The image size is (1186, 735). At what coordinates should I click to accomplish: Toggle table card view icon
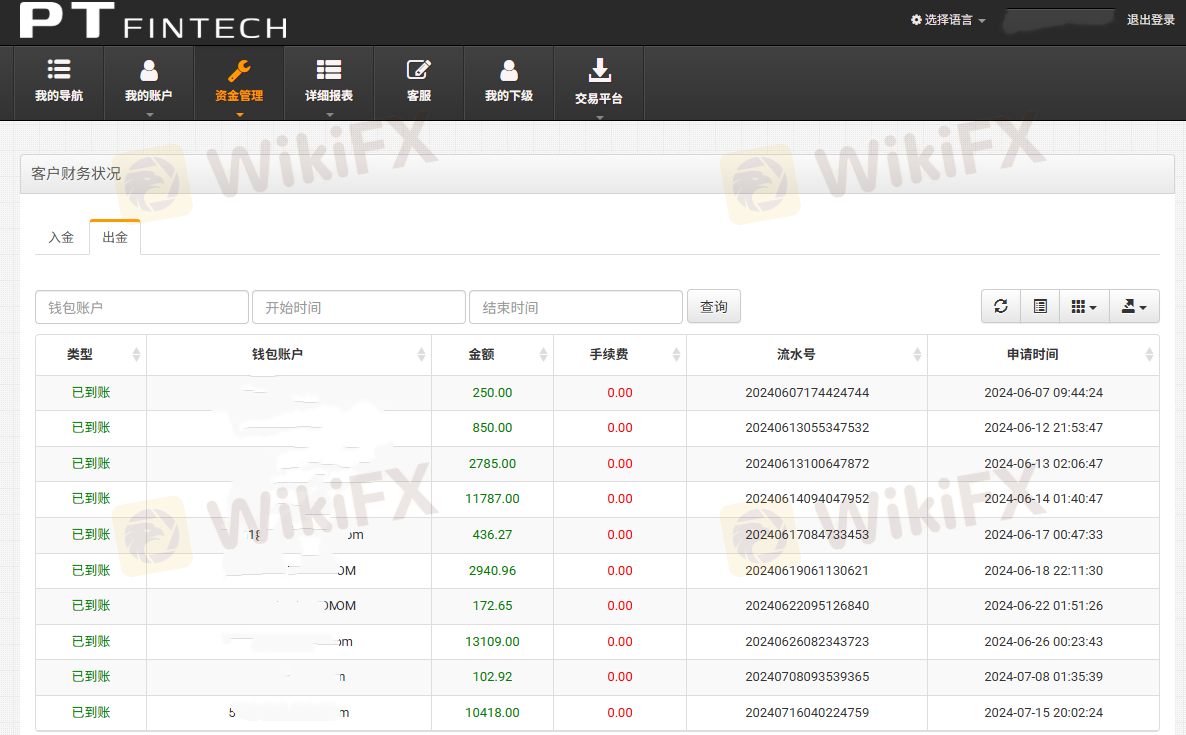[x=1040, y=307]
